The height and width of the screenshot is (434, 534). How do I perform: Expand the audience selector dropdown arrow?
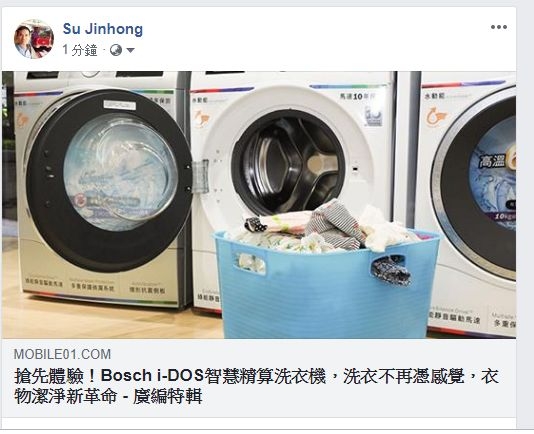(x=130, y=51)
